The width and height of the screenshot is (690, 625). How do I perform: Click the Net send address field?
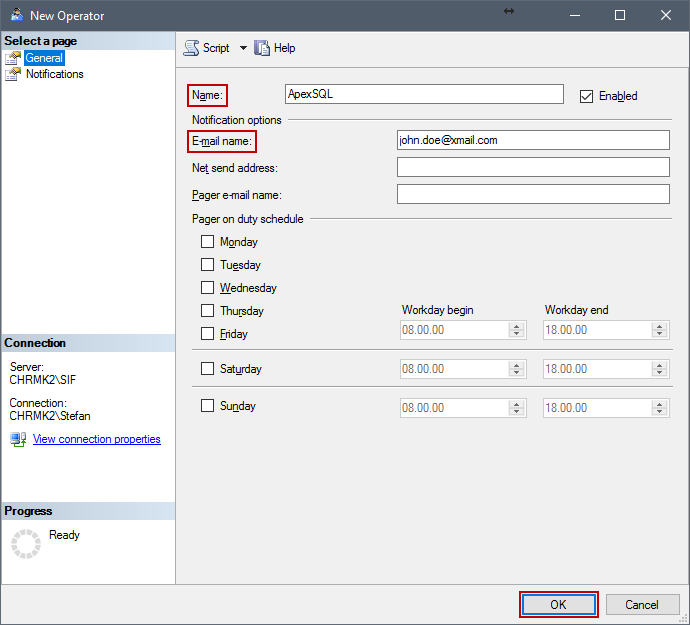click(x=533, y=167)
